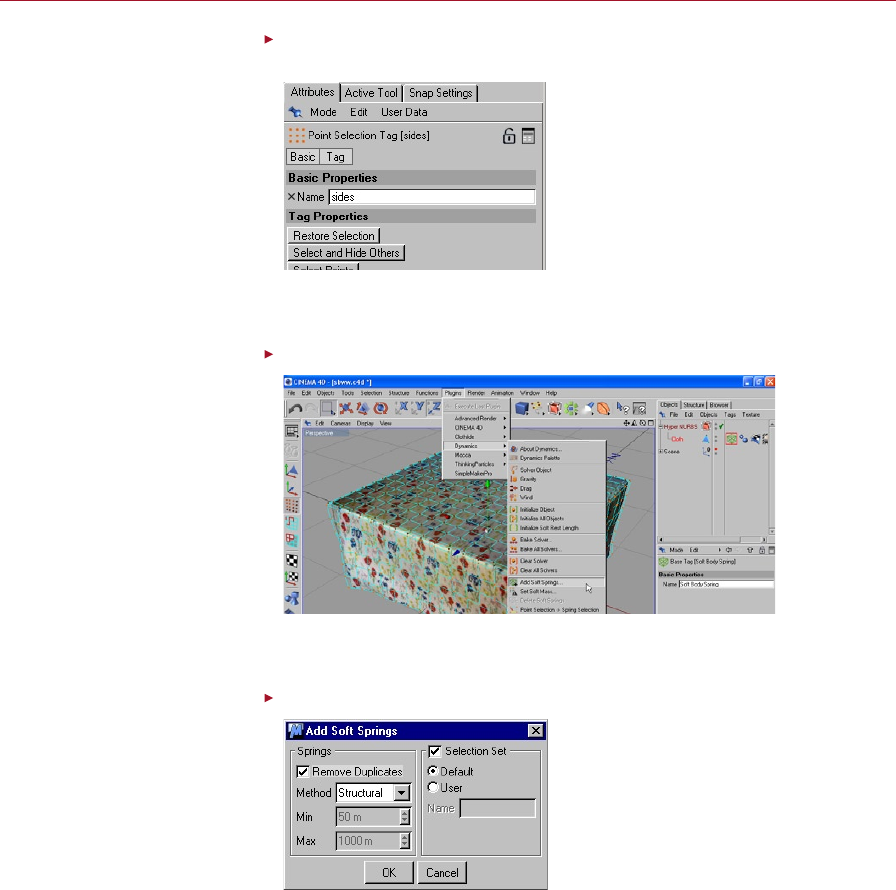Click the spline tool icon in toolbar
Screen dimensions: 896x890
click(537, 408)
